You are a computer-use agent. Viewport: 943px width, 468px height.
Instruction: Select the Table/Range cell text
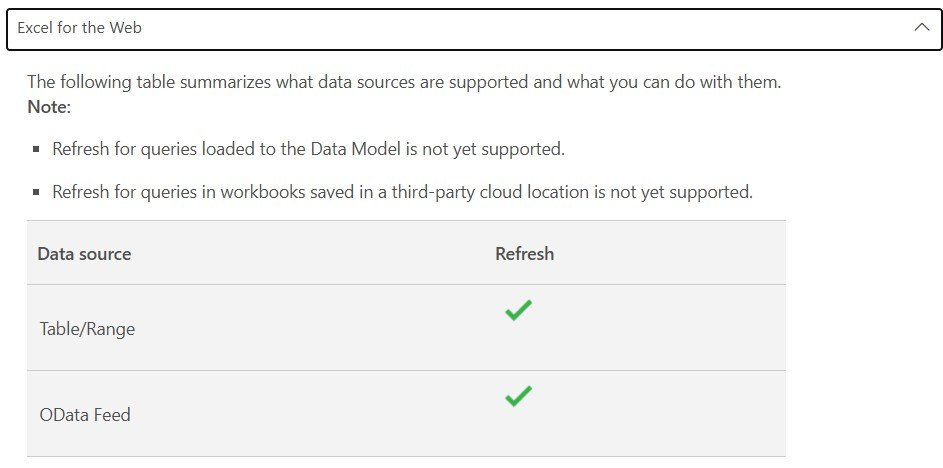[87, 329]
